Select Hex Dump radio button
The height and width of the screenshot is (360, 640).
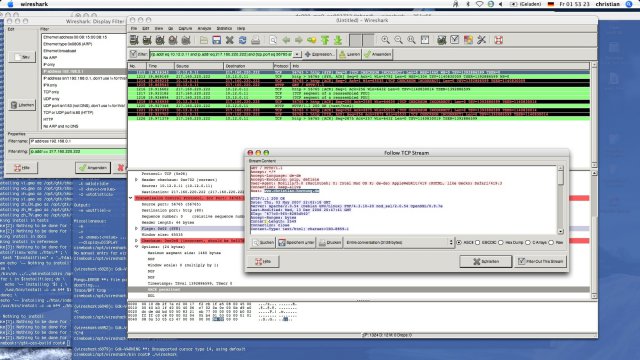(501, 242)
